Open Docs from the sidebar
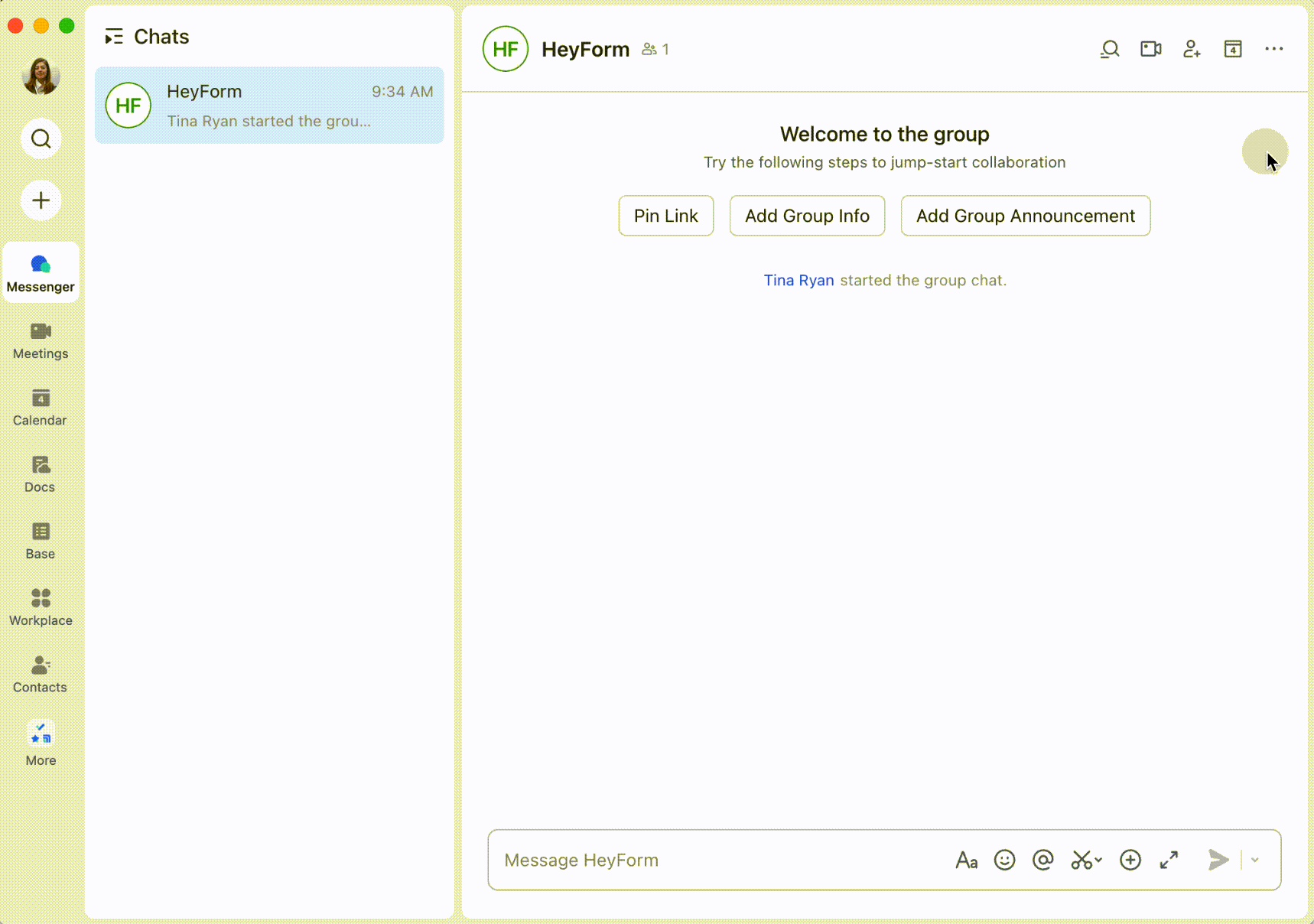The width and height of the screenshot is (1314, 924). tap(40, 473)
